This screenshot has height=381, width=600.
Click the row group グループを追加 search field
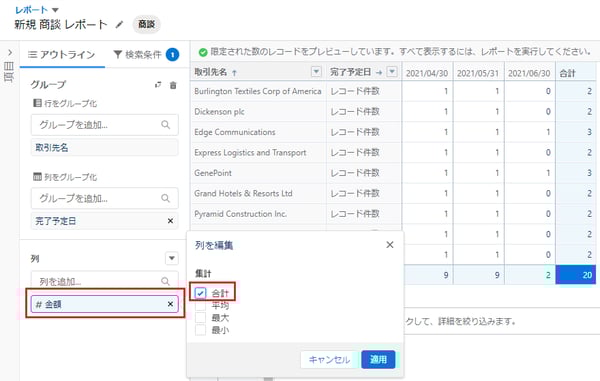pyautogui.click(x=104, y=125)
